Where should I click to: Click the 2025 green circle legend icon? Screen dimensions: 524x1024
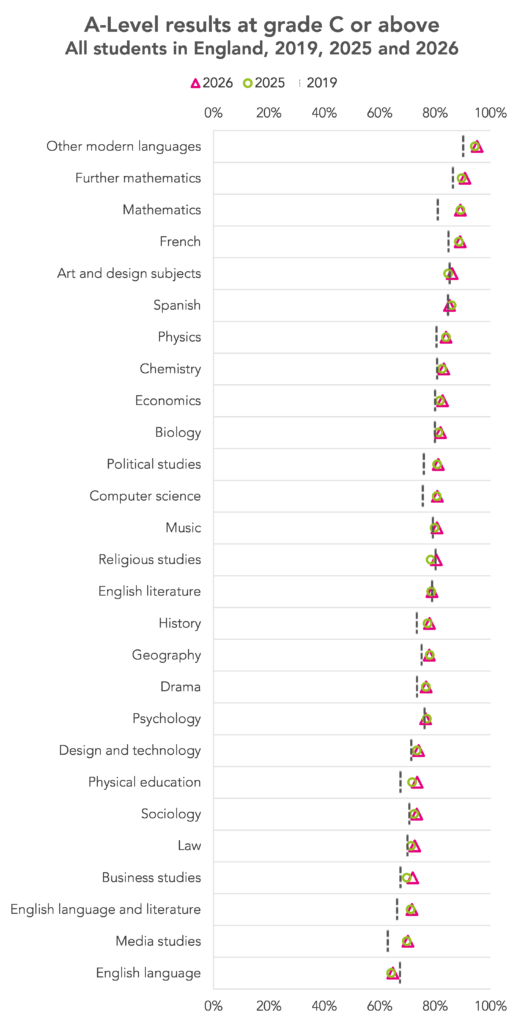click(x=248, y=83)
